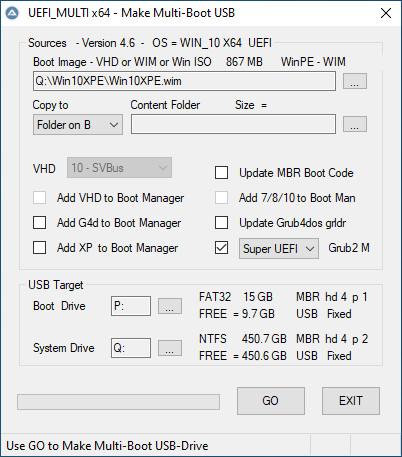Check Add G4d to Boot Manager

[x=40, y=223]
